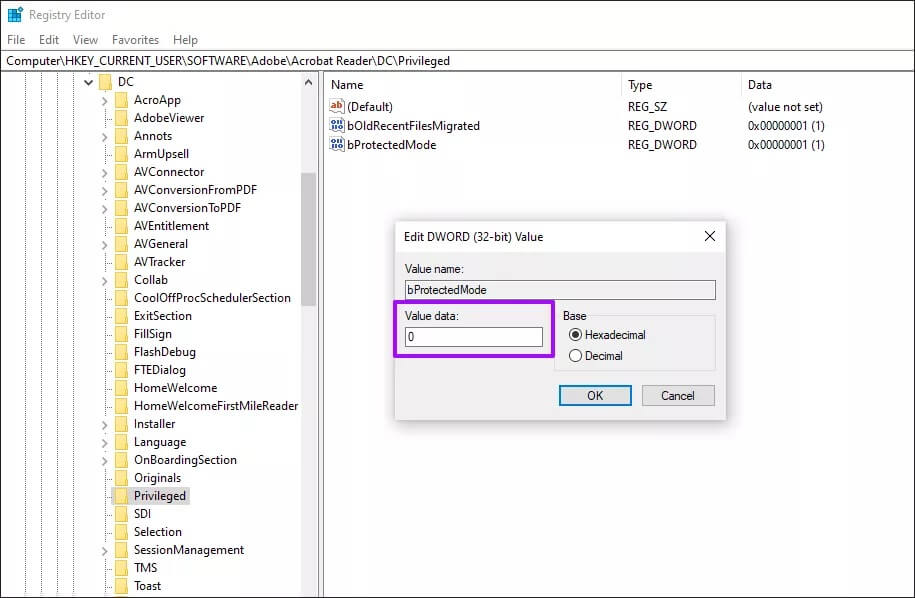This screenshot has width=915, height=598.
Task: Cancel the Edit DWORD dialog
Action: (x=678, y=396)
